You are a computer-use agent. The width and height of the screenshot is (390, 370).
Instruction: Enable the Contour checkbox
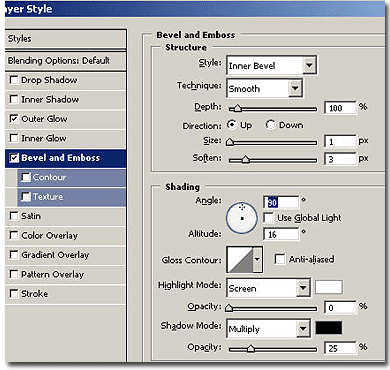pyautogui.click(x=26, y=177)
